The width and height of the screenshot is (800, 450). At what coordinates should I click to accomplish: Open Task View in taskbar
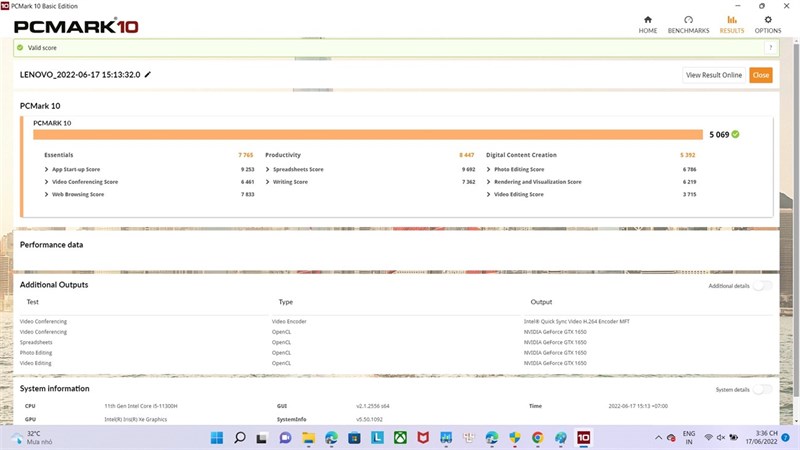[x=262, y=438]
